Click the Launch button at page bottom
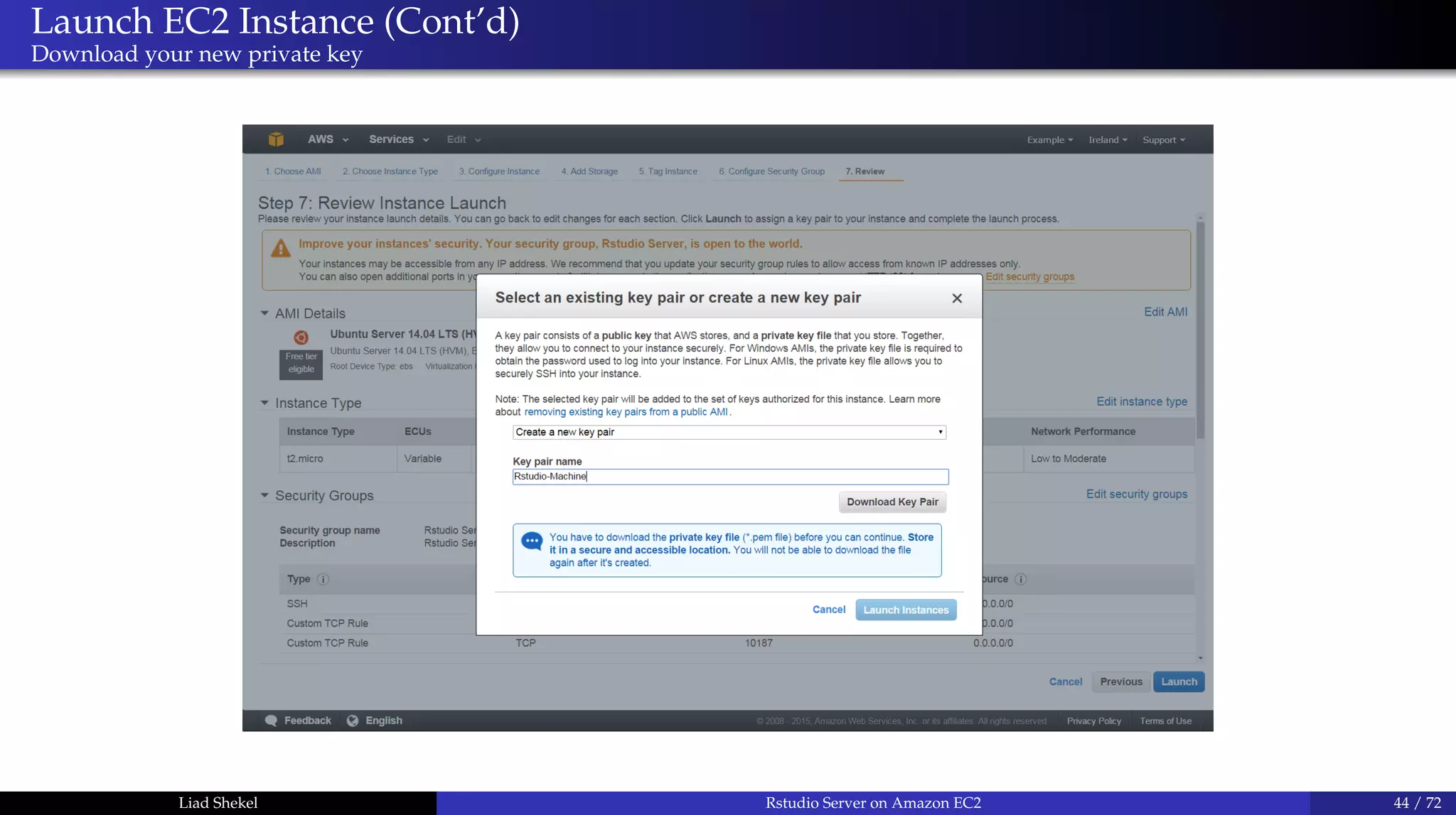1456x815 pixels. click(1179, 682)
